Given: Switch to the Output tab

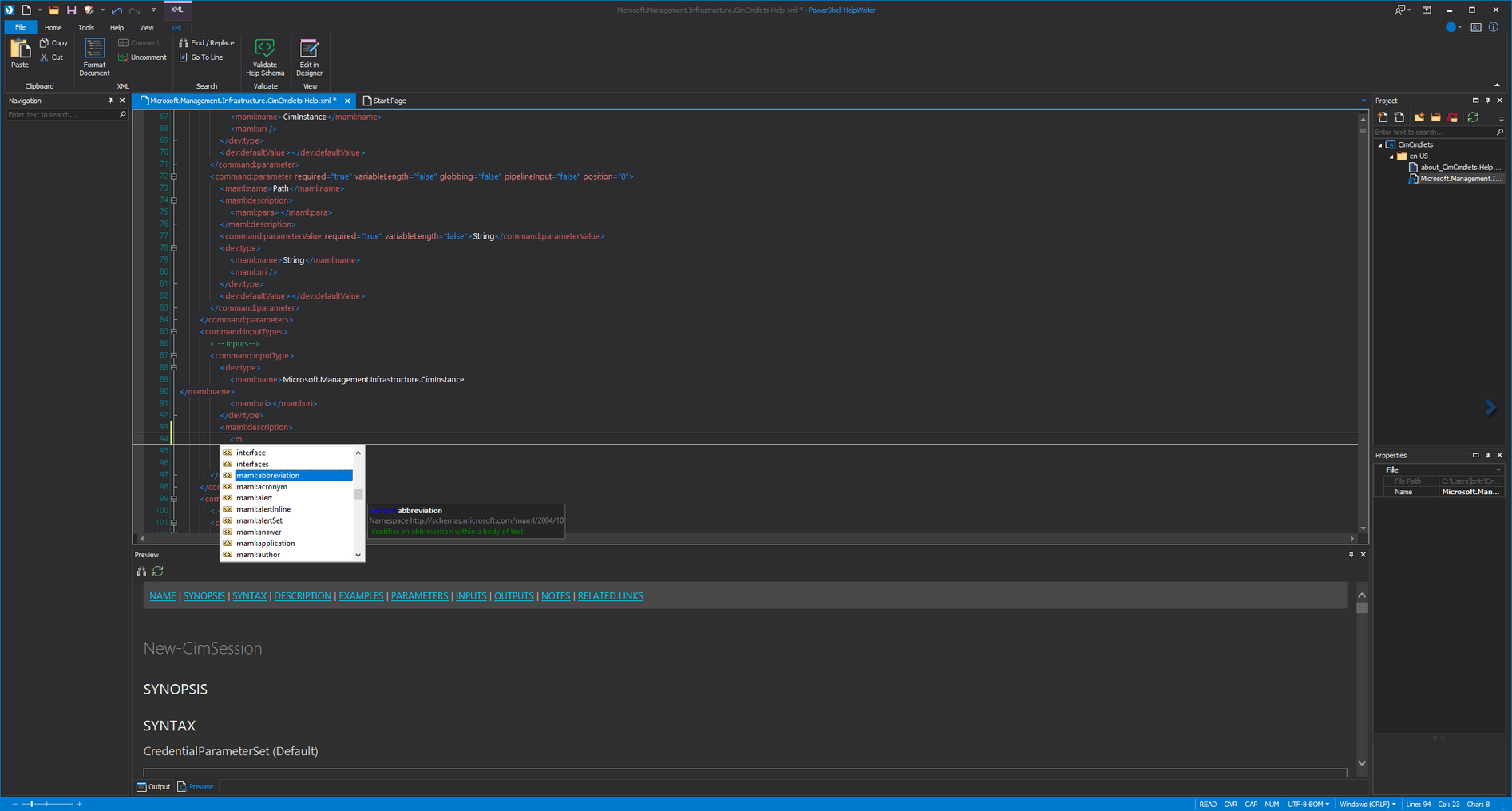Looking at the screenshot, I should click(x=153, y=787).
